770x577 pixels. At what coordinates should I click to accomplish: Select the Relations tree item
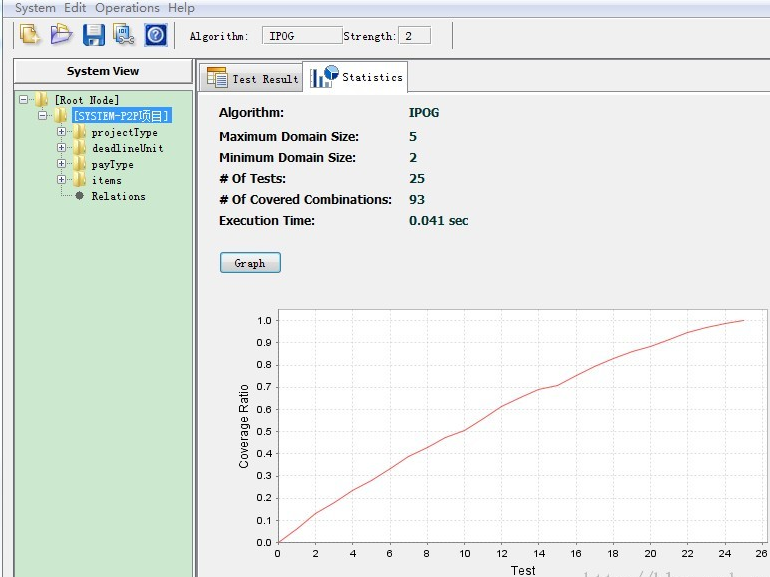pos(118,196)
